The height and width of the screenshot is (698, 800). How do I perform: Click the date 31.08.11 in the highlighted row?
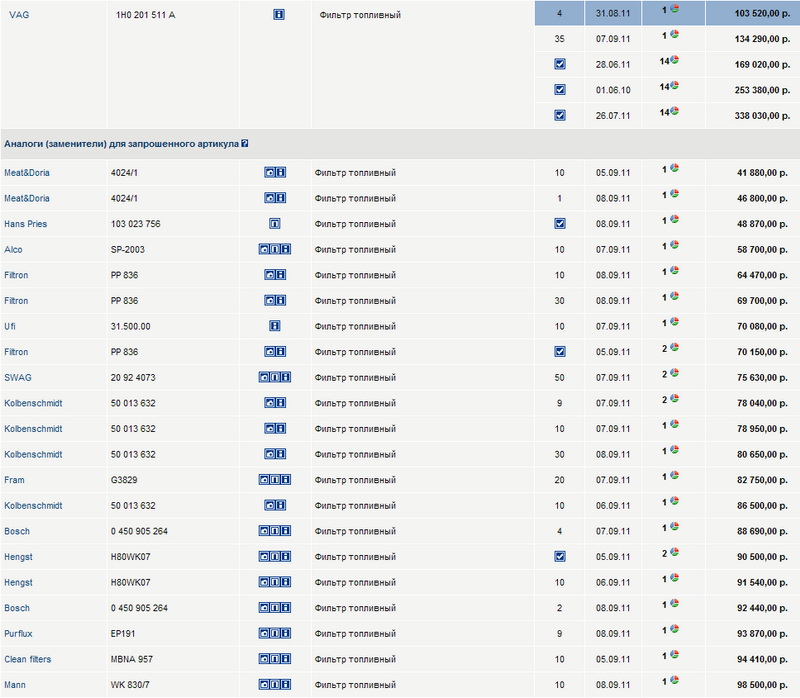[x=613, y=13]
